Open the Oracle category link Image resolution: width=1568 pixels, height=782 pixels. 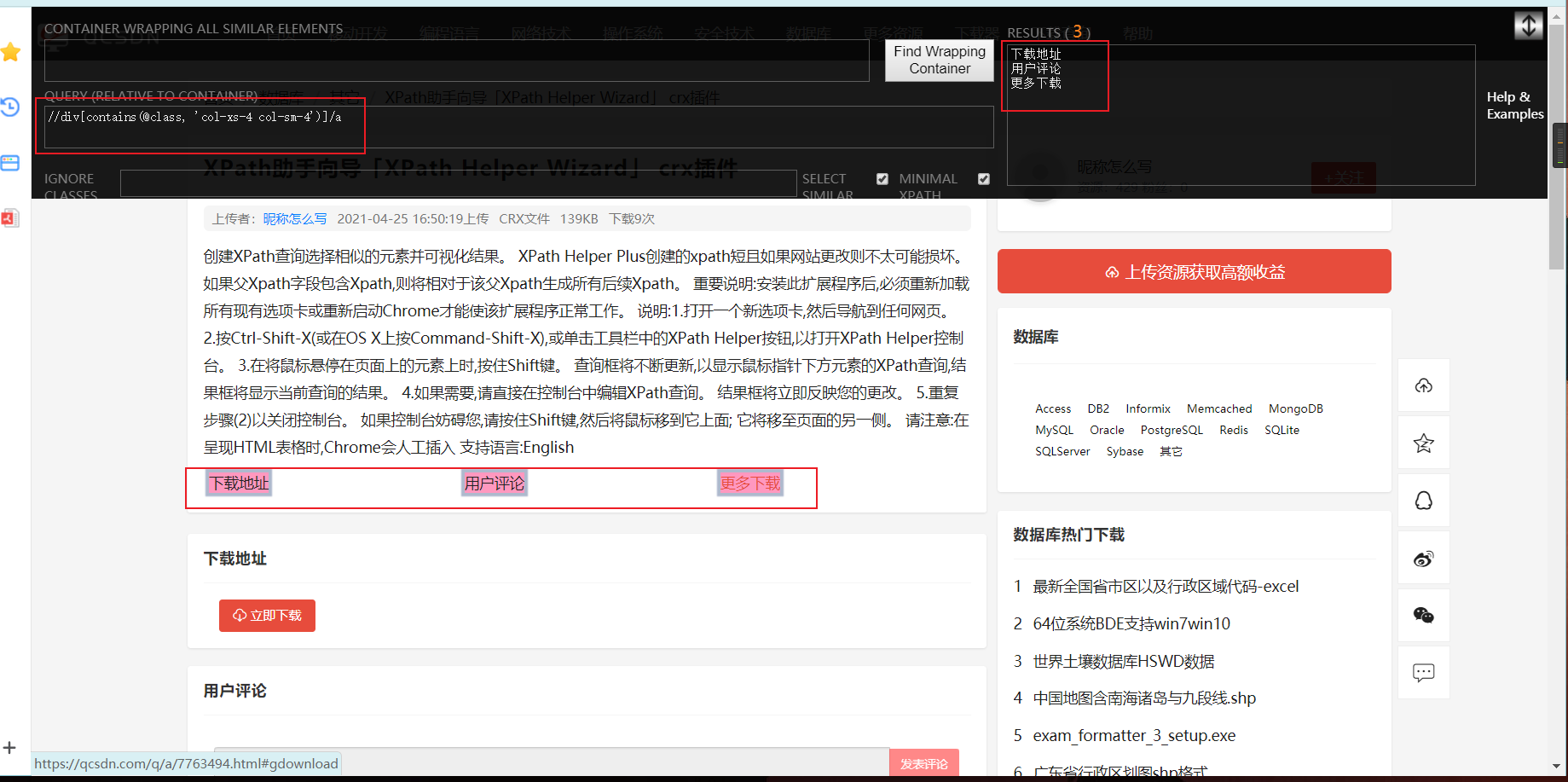[1107, 431]
